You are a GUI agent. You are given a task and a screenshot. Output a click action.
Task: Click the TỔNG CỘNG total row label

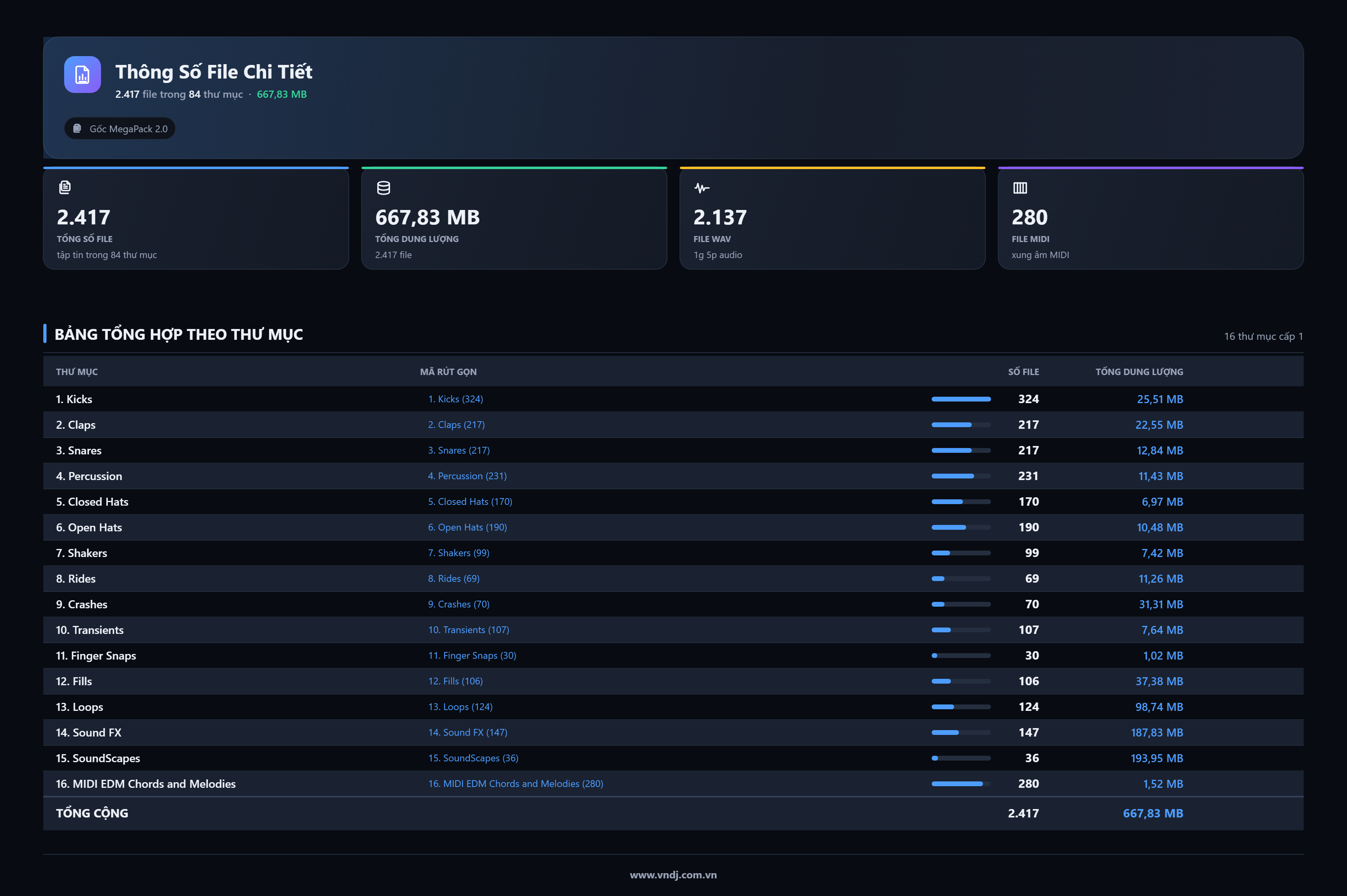click(x=92, y=813)
